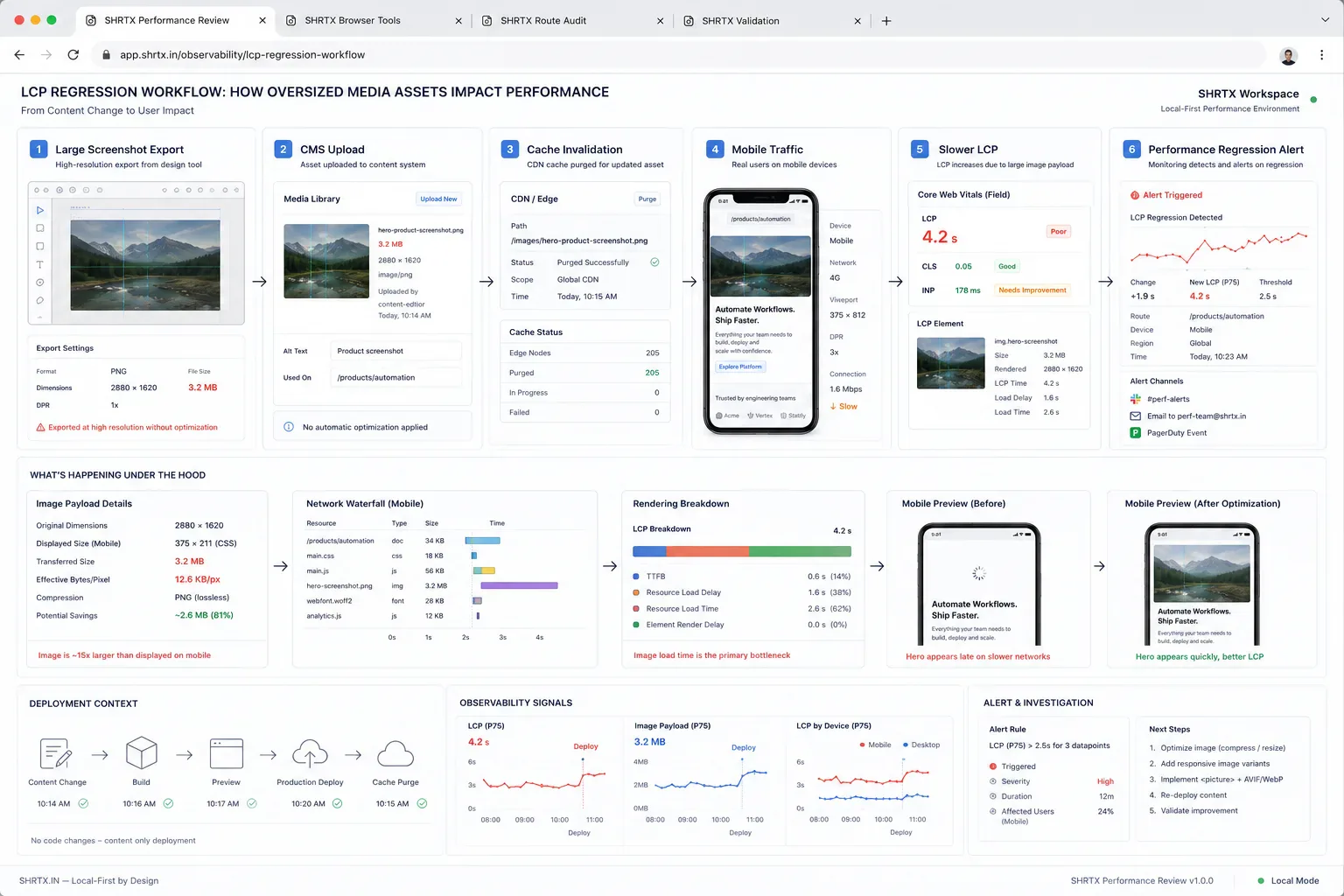Click the check mark beside 10:20 AM
The height and width of the screenshot is (896, 1344).
pos(337,803)
